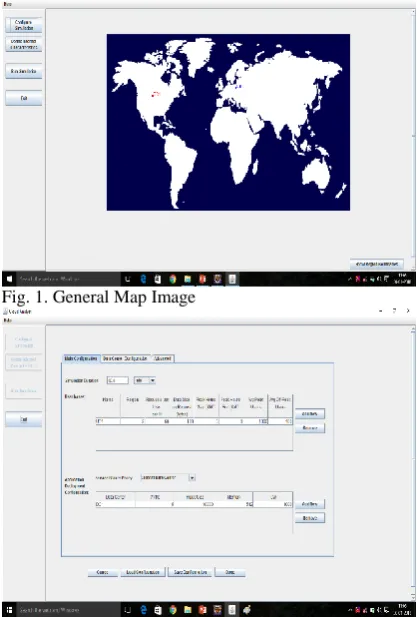This screenshot has height=617, width=417.
Task: Click the Windows Start icon in upper taskbar
Action: [9, 279]
